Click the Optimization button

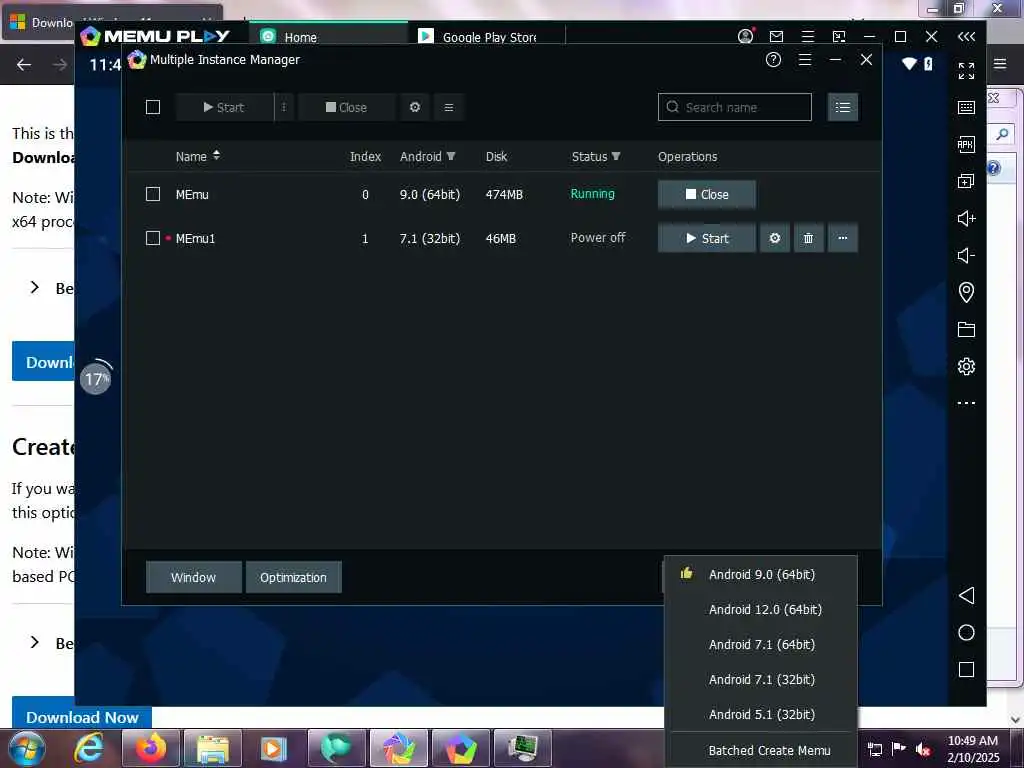[293, 577]
